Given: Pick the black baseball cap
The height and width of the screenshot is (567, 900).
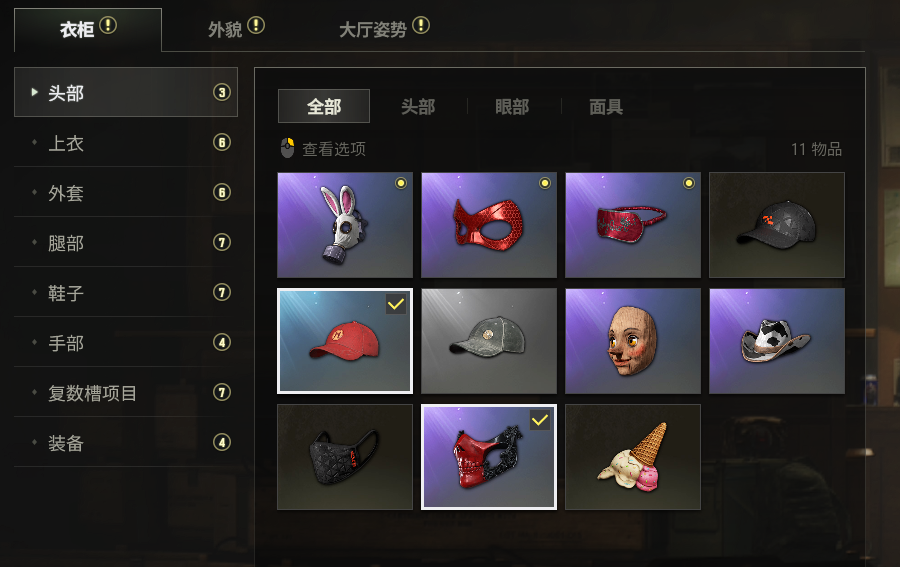Looking at the screenshot, I should click(x=777, y=225).
